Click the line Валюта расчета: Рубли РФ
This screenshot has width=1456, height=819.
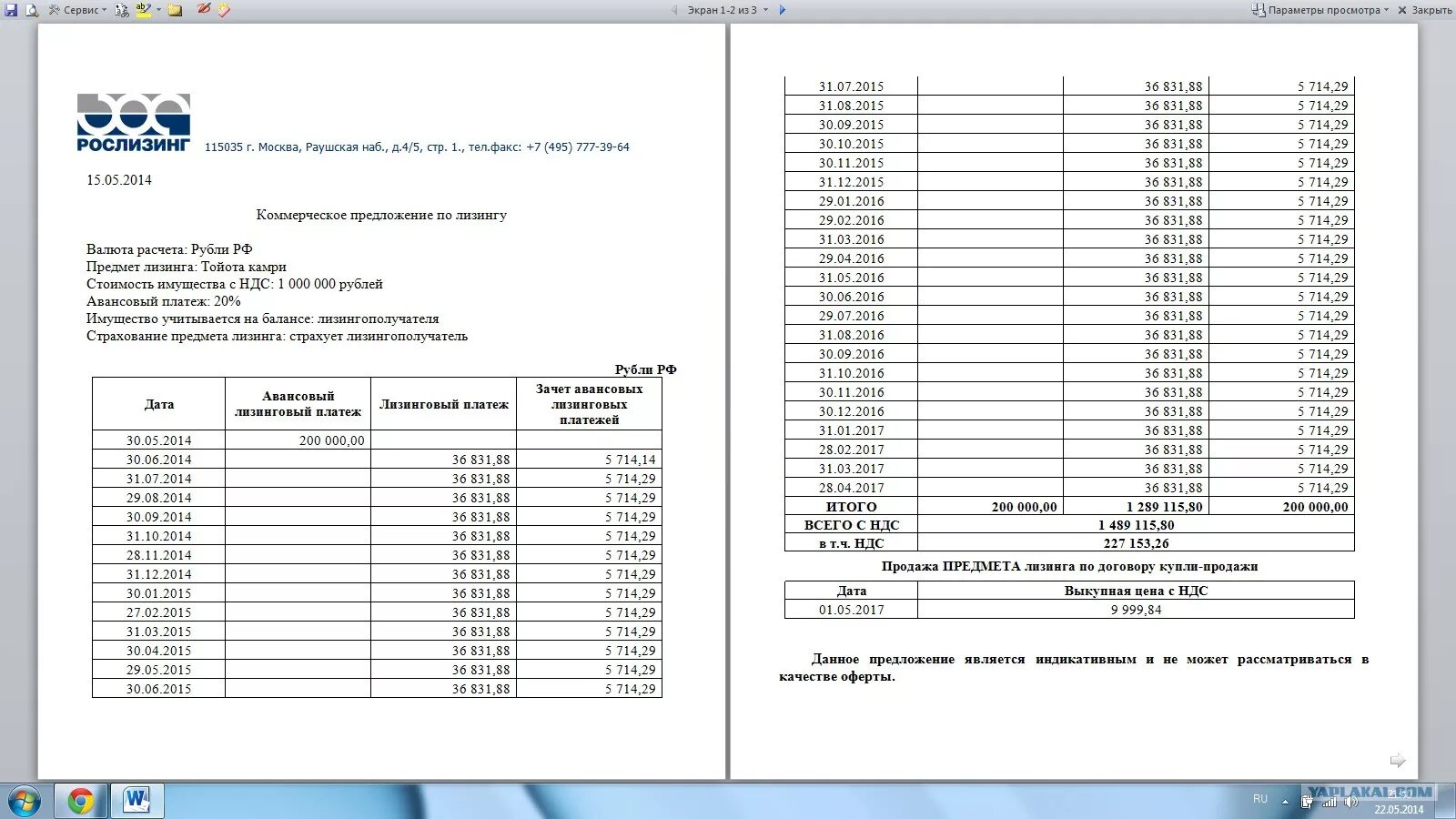point(169,249)
